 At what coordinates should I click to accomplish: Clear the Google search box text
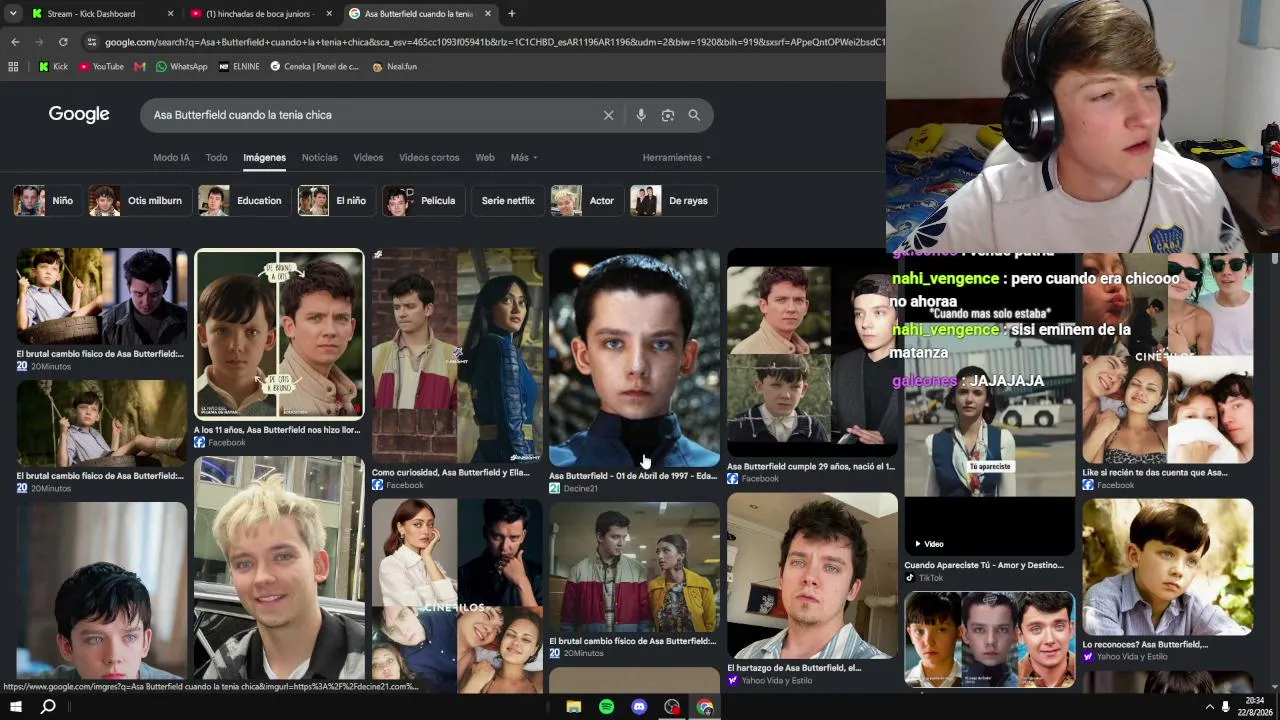click(x=608, y=115)
